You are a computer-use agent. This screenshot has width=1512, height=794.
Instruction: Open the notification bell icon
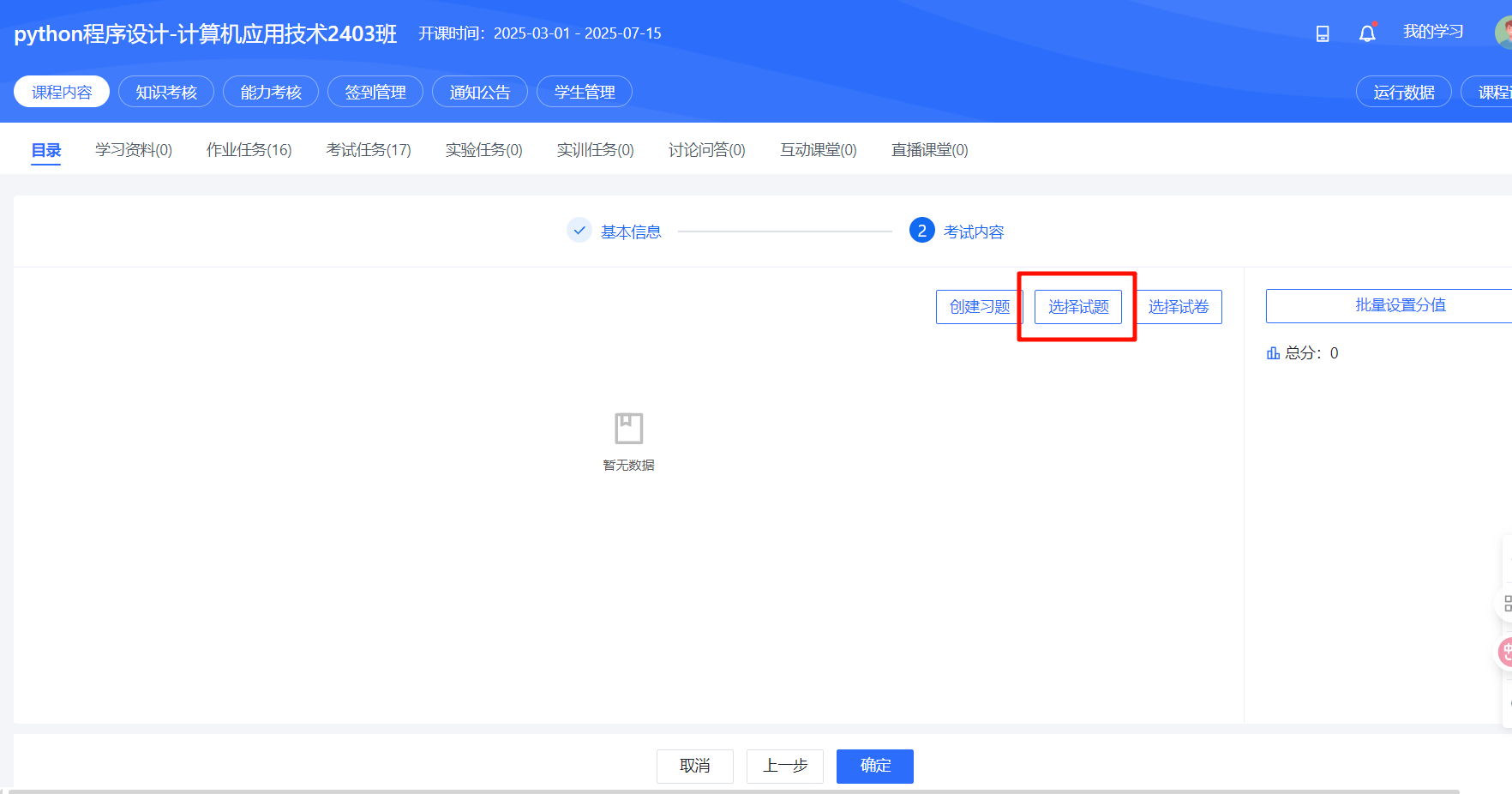pos(1367,33)
